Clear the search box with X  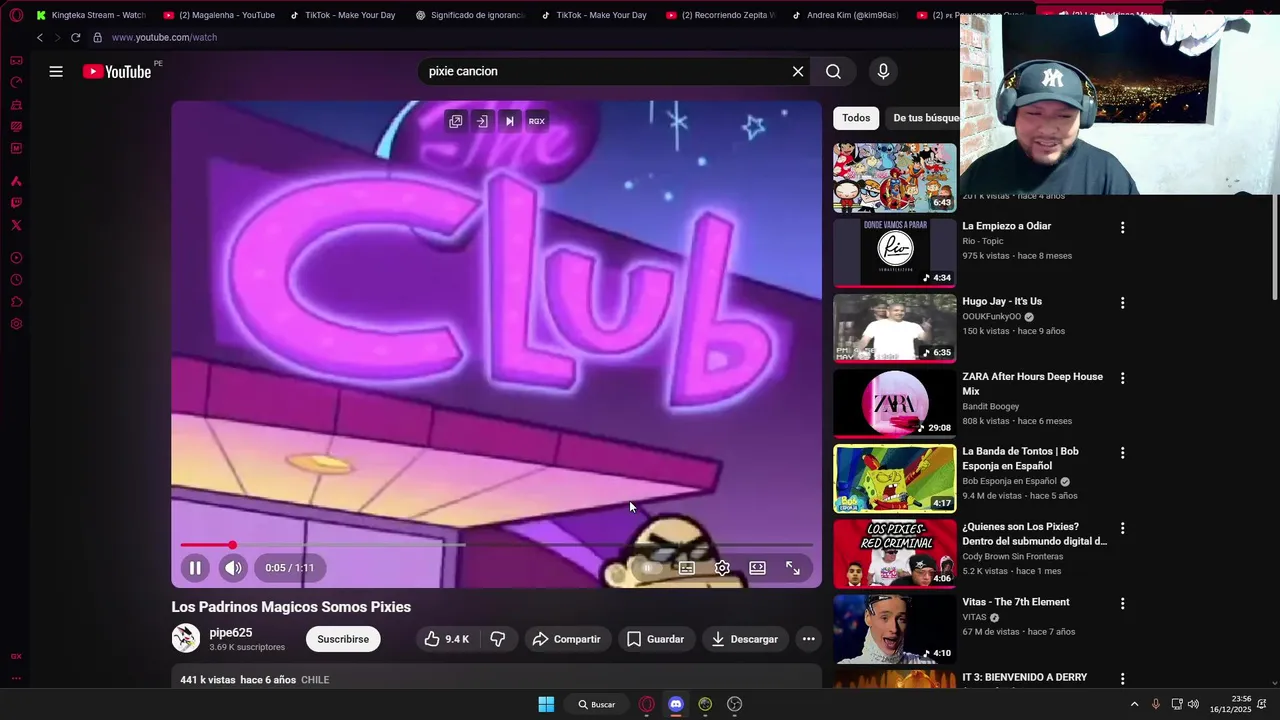coord(798,71)
